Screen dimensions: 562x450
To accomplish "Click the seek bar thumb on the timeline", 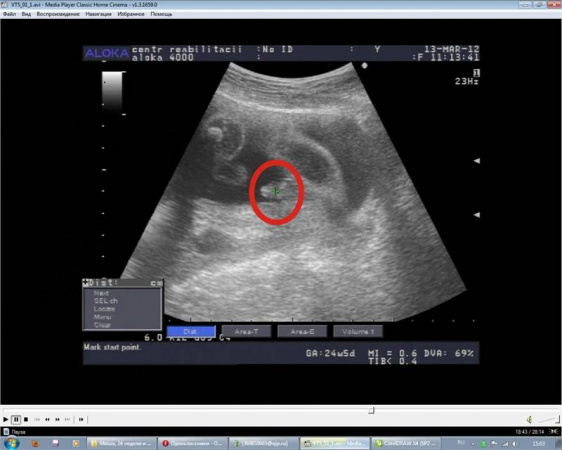I will [372, 410].
